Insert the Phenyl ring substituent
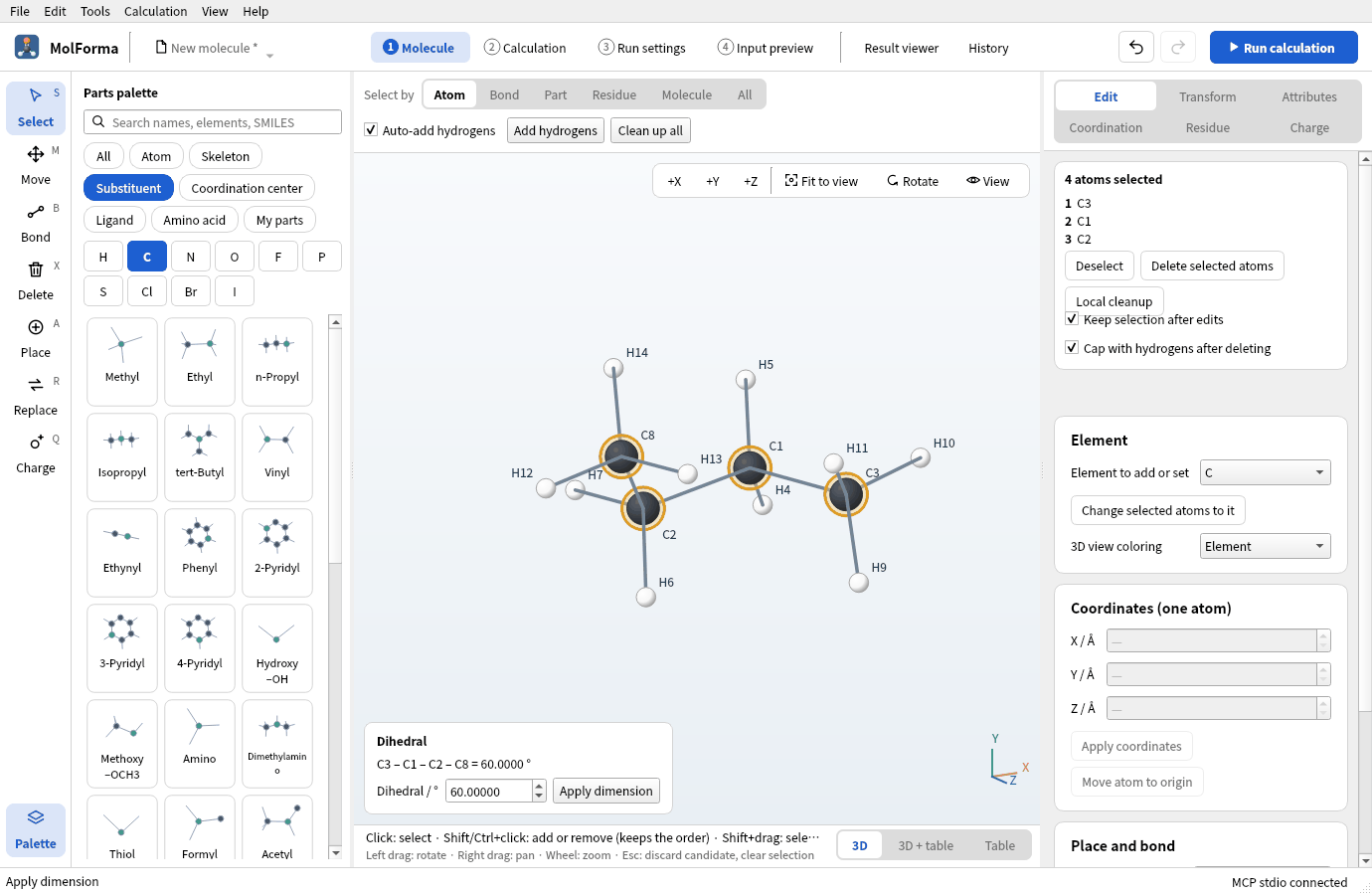The width and height of the screenshot is (1372, 895). point(200,552)
